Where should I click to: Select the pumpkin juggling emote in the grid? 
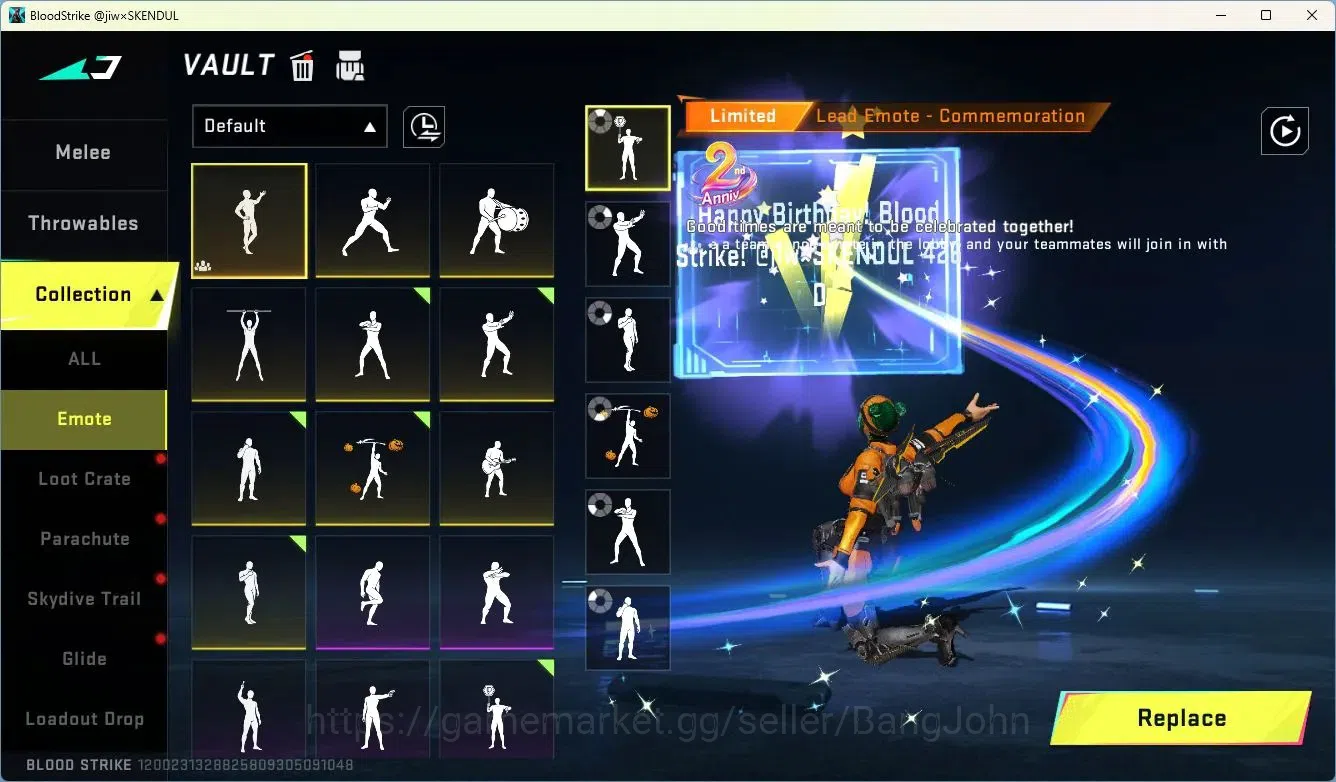click(373, 469)
